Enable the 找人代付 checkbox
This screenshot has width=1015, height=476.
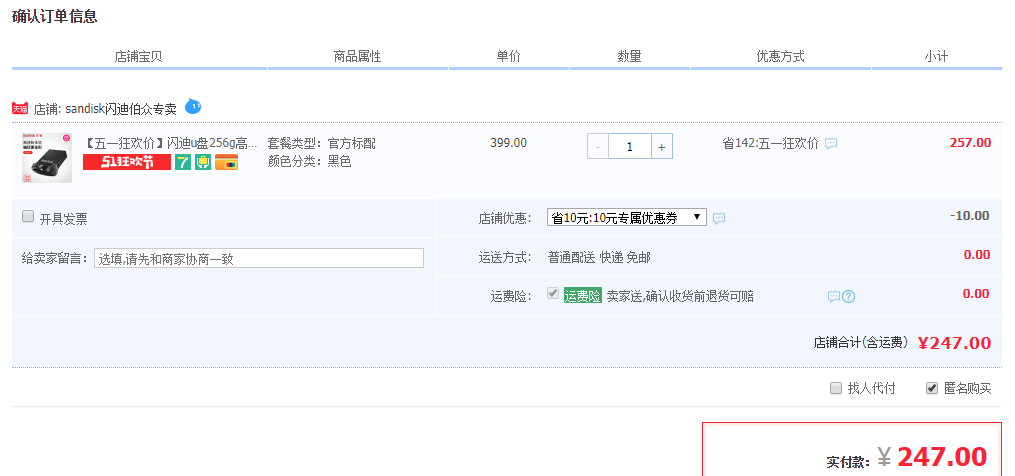tap(836, 388)
